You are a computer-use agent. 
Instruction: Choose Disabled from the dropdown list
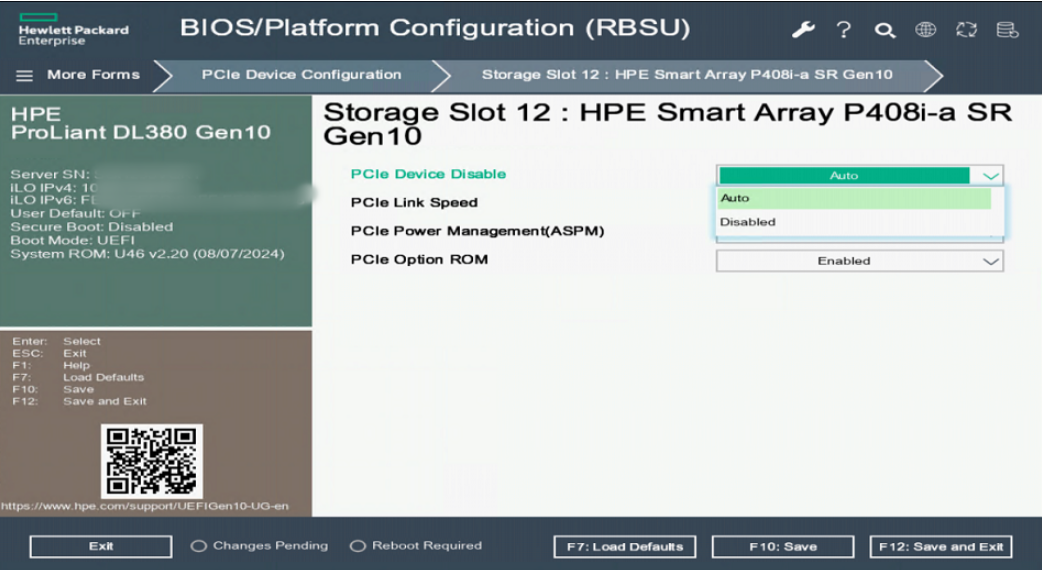748,222
